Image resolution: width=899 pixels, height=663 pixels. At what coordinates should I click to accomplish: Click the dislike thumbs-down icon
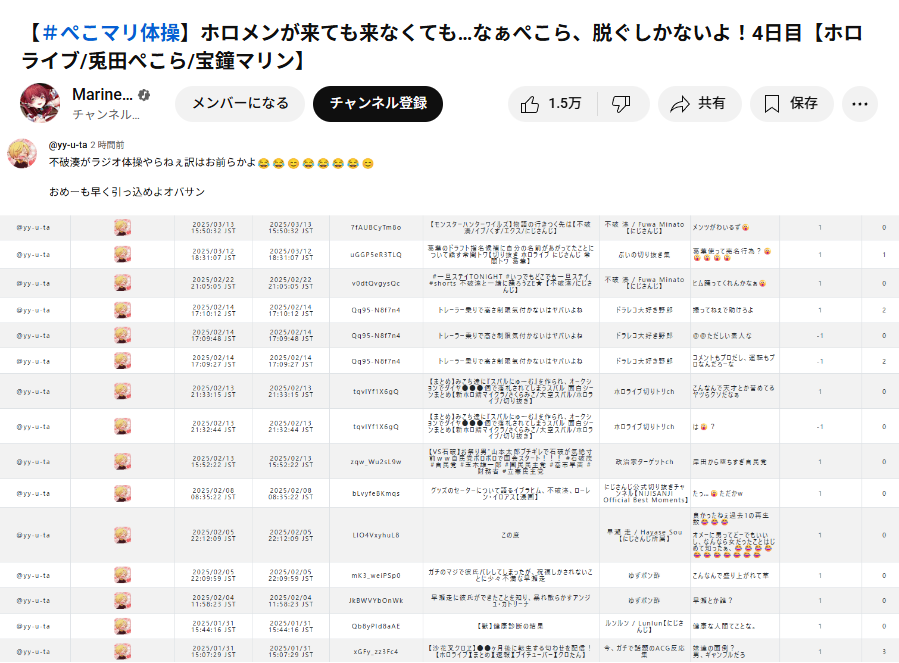[x=621, y=104]
